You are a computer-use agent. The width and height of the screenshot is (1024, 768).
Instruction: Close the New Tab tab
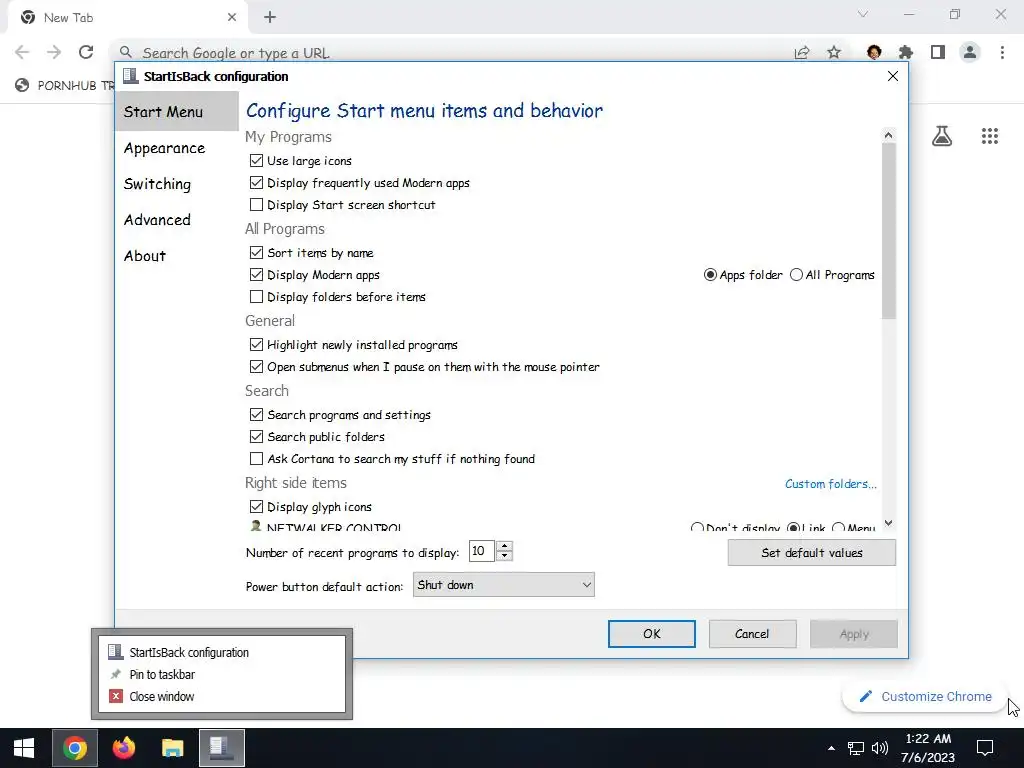pos(232,18)
